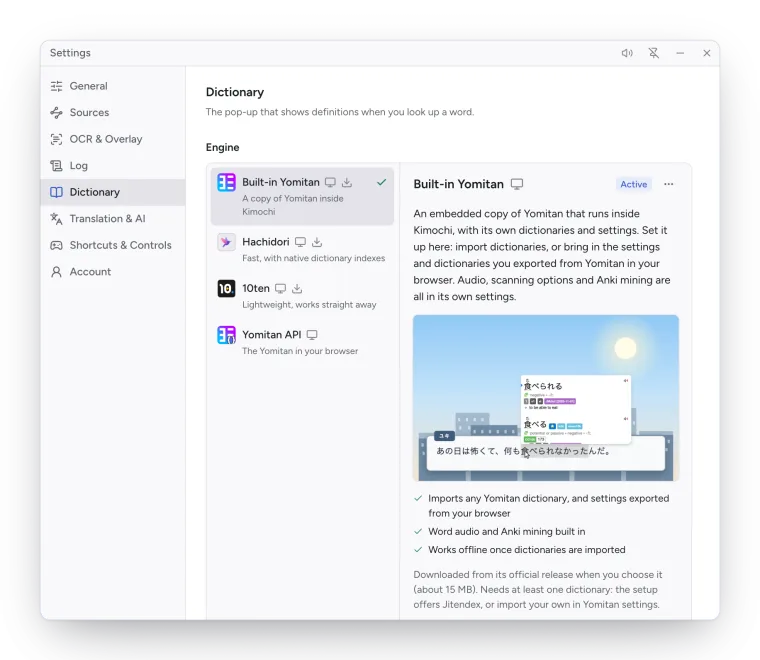Minimize the Settings window
The height and width of the screenshot is (660, 760).
coord(680,53)
